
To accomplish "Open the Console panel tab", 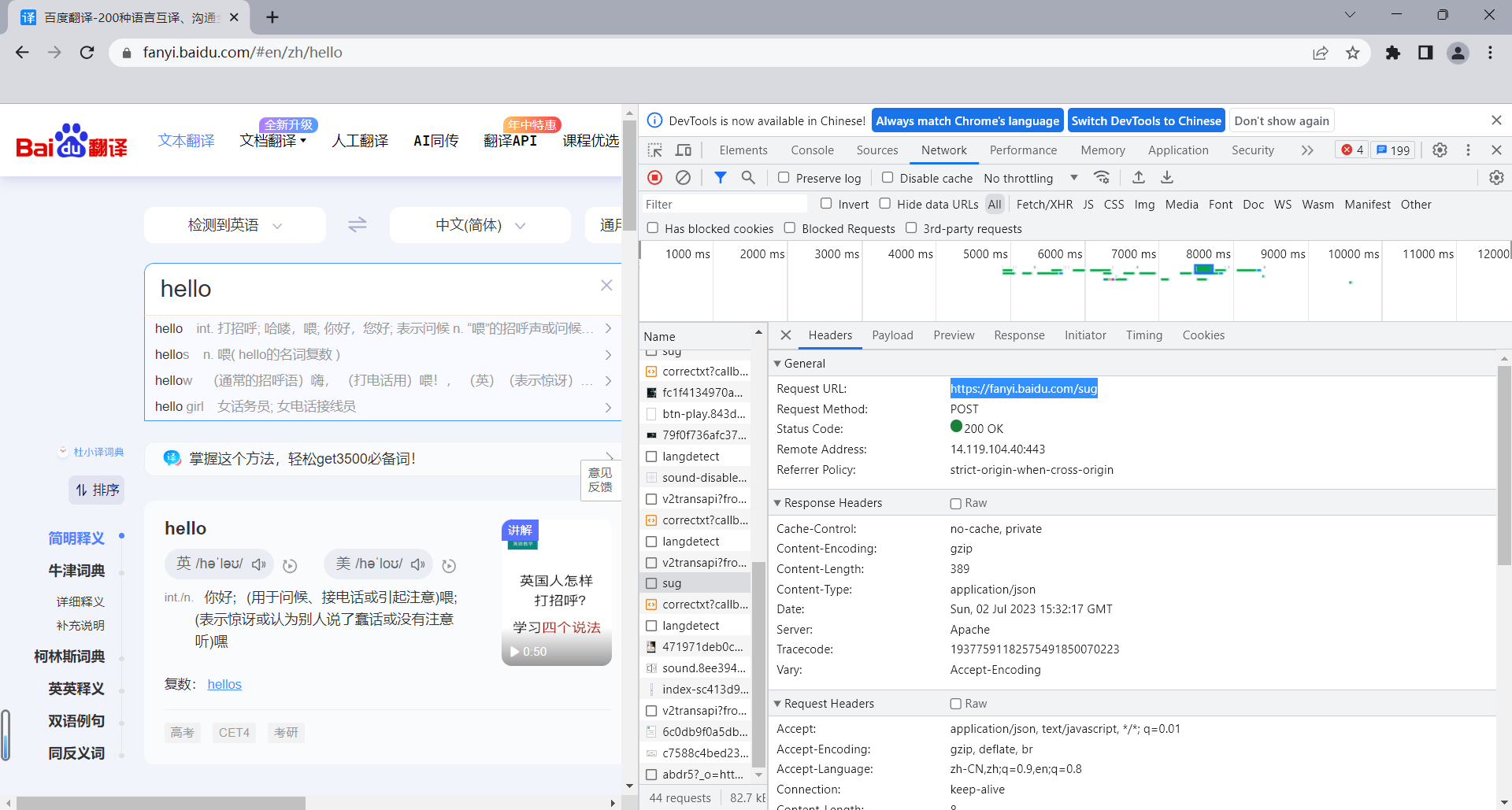I will [x=812, y=150].
